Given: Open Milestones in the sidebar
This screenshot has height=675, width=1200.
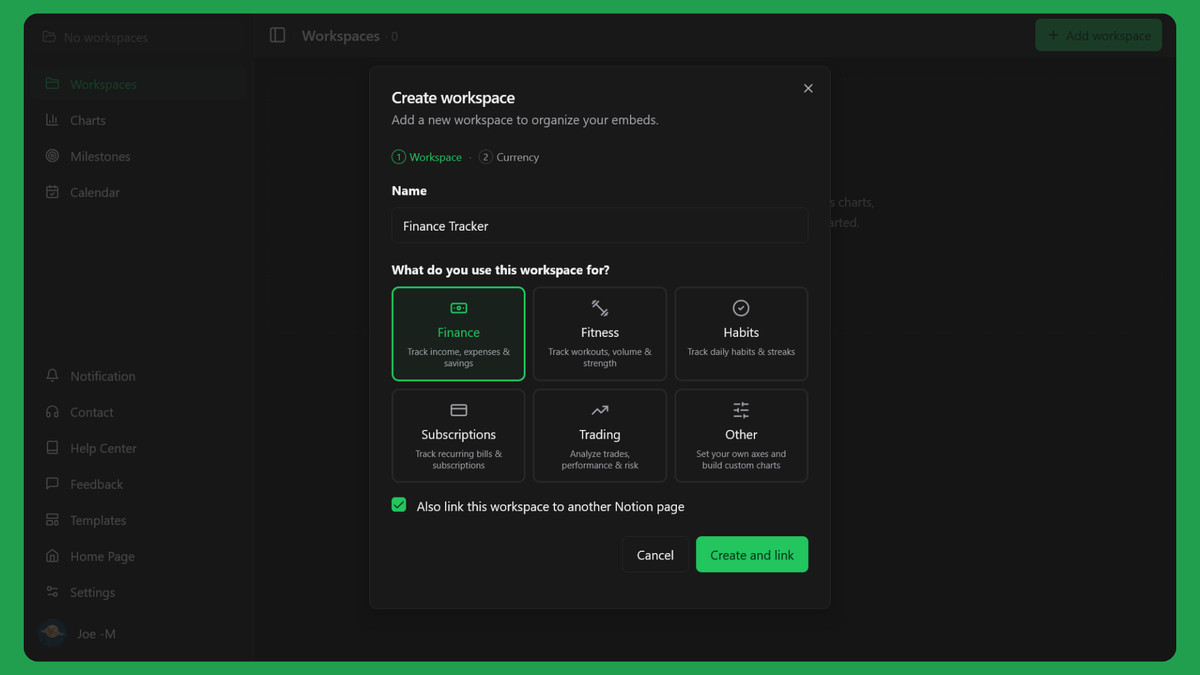Looking at the screenshot, I should click(x=138, y=156).
